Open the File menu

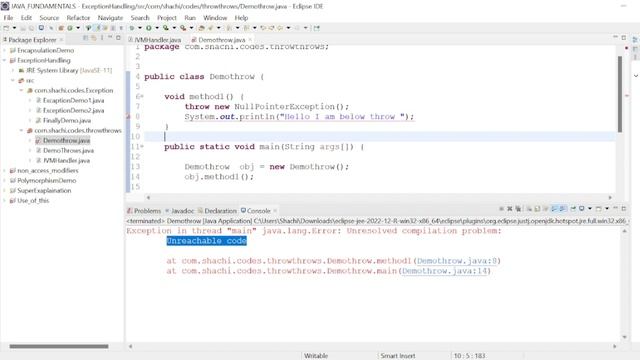click(8, 18)
